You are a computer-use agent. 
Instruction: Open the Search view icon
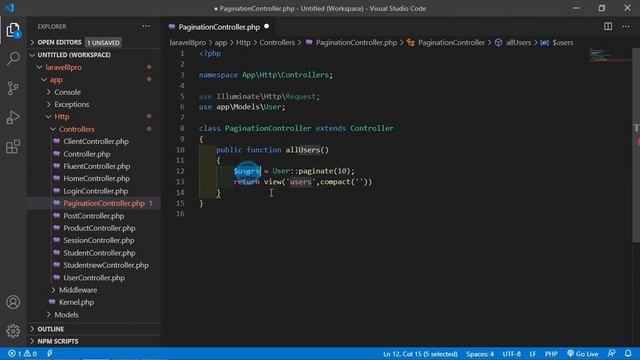13,58
